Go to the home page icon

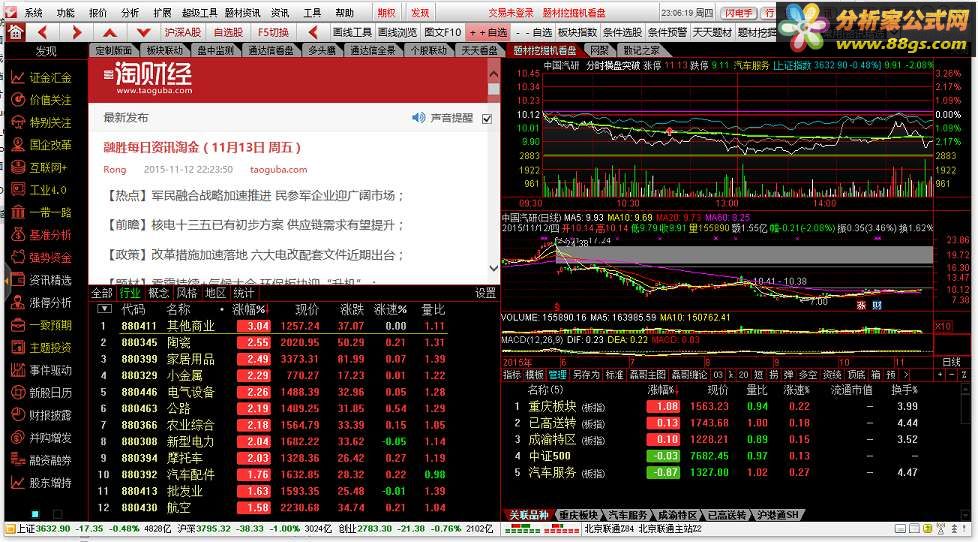click(15, 32)
